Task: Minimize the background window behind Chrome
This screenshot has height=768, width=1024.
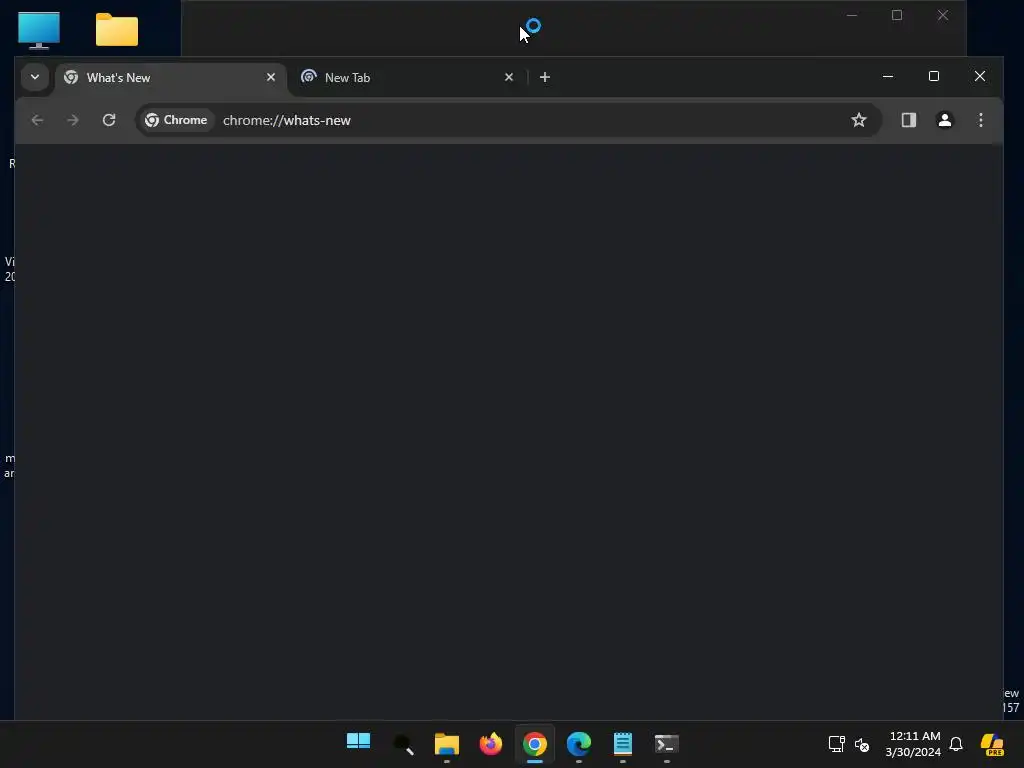Action: tap(852, 15)
